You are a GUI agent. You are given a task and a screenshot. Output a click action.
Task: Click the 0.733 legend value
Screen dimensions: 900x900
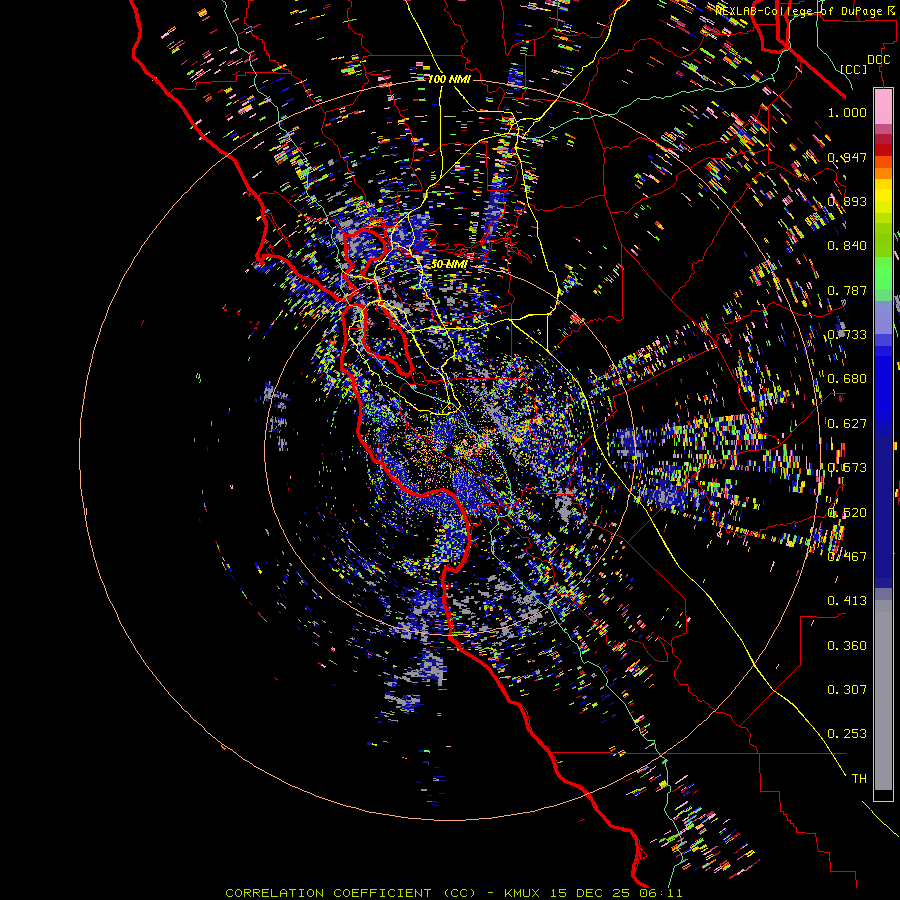click(847, 335)
